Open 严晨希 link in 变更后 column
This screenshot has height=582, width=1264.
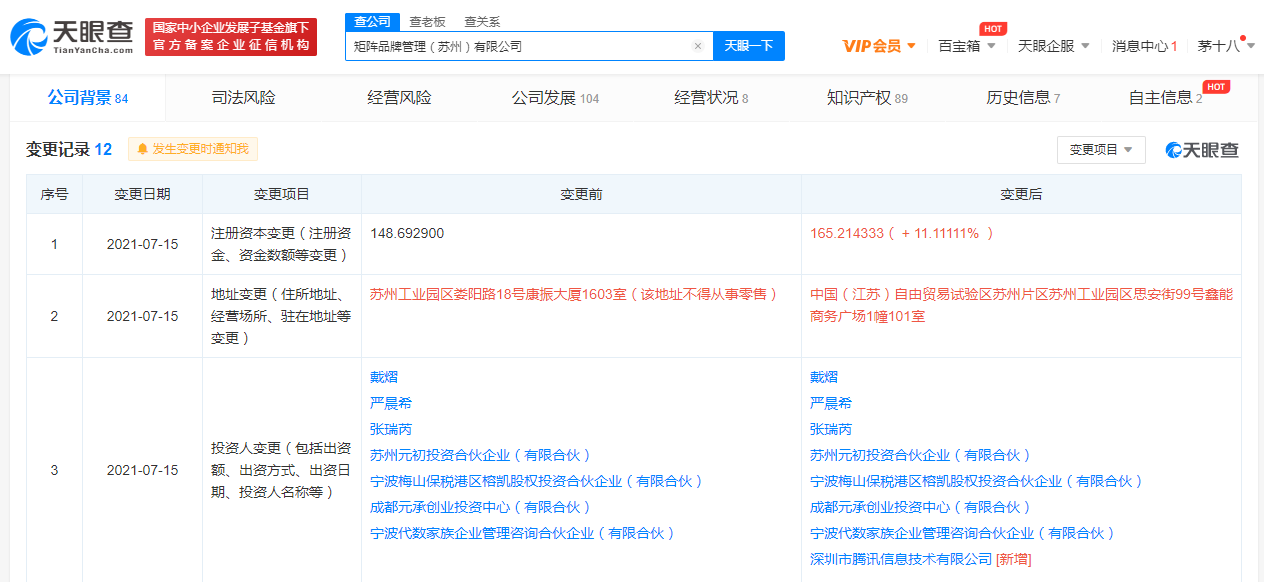[831, 403]
